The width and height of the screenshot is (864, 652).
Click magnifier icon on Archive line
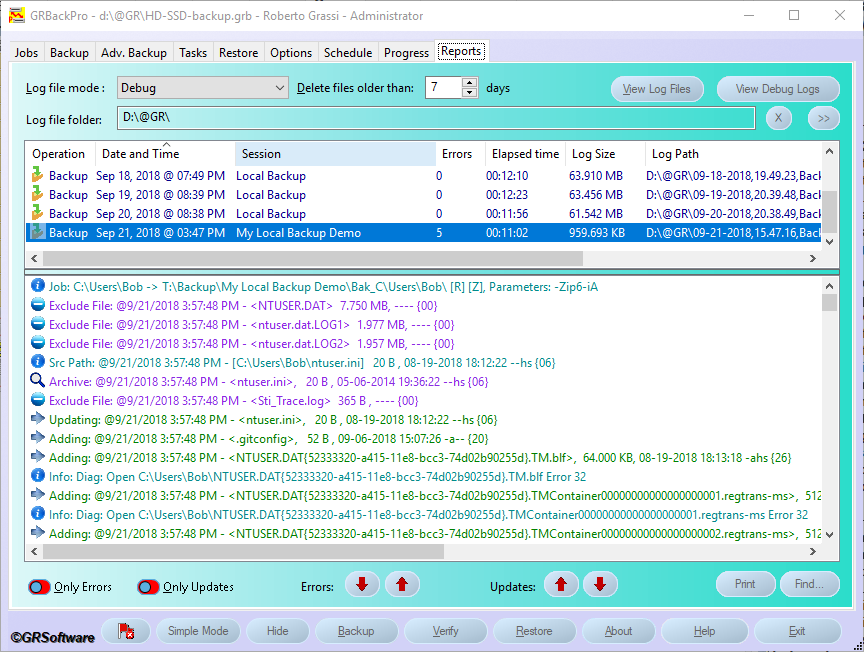pos(37,380)
